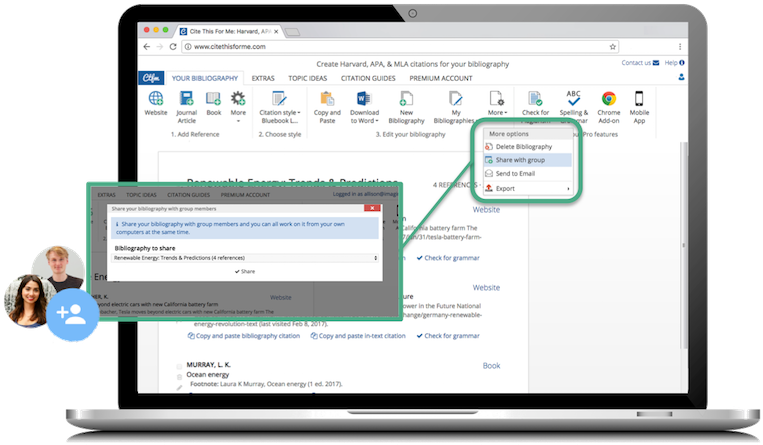Viewport: 763px width, 445px height.
Task: Click the Book type label
Action: (491, 366)
